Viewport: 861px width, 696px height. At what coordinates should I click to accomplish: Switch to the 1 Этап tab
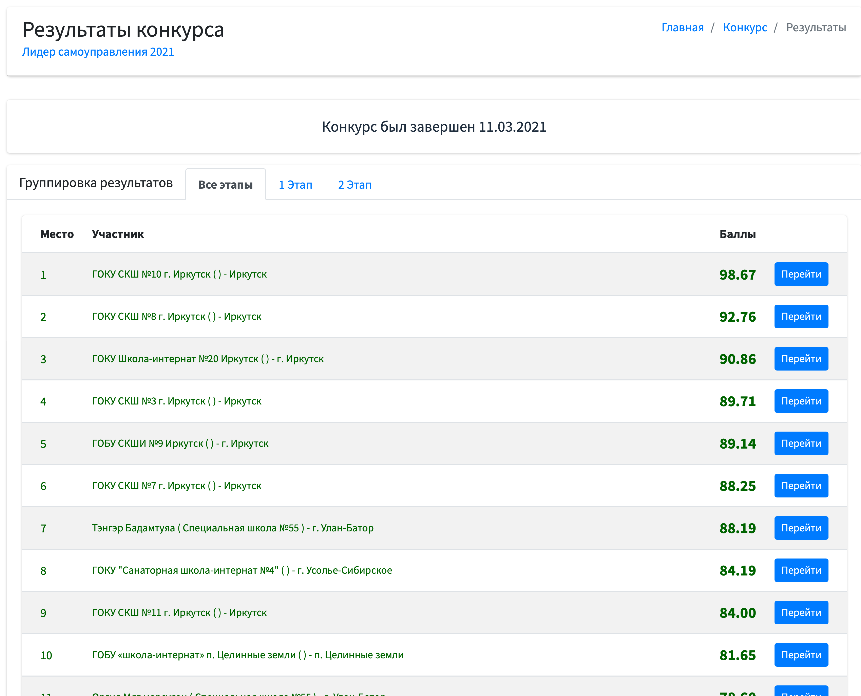click(295, 185)
